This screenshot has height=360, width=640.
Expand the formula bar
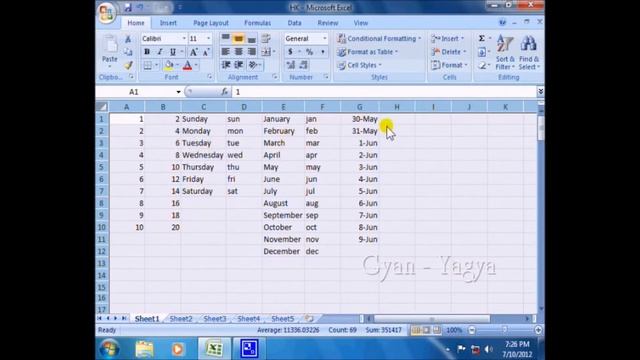click(540, 92)
